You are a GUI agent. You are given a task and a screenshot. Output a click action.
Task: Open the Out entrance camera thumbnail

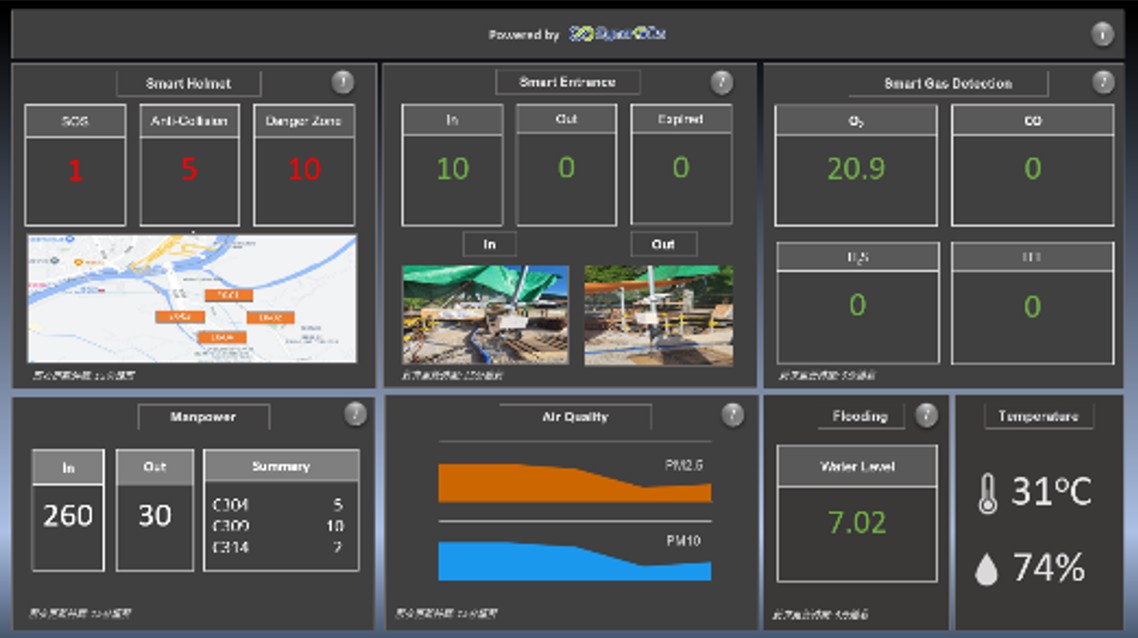pyautogui.click(x=658, y=314)
